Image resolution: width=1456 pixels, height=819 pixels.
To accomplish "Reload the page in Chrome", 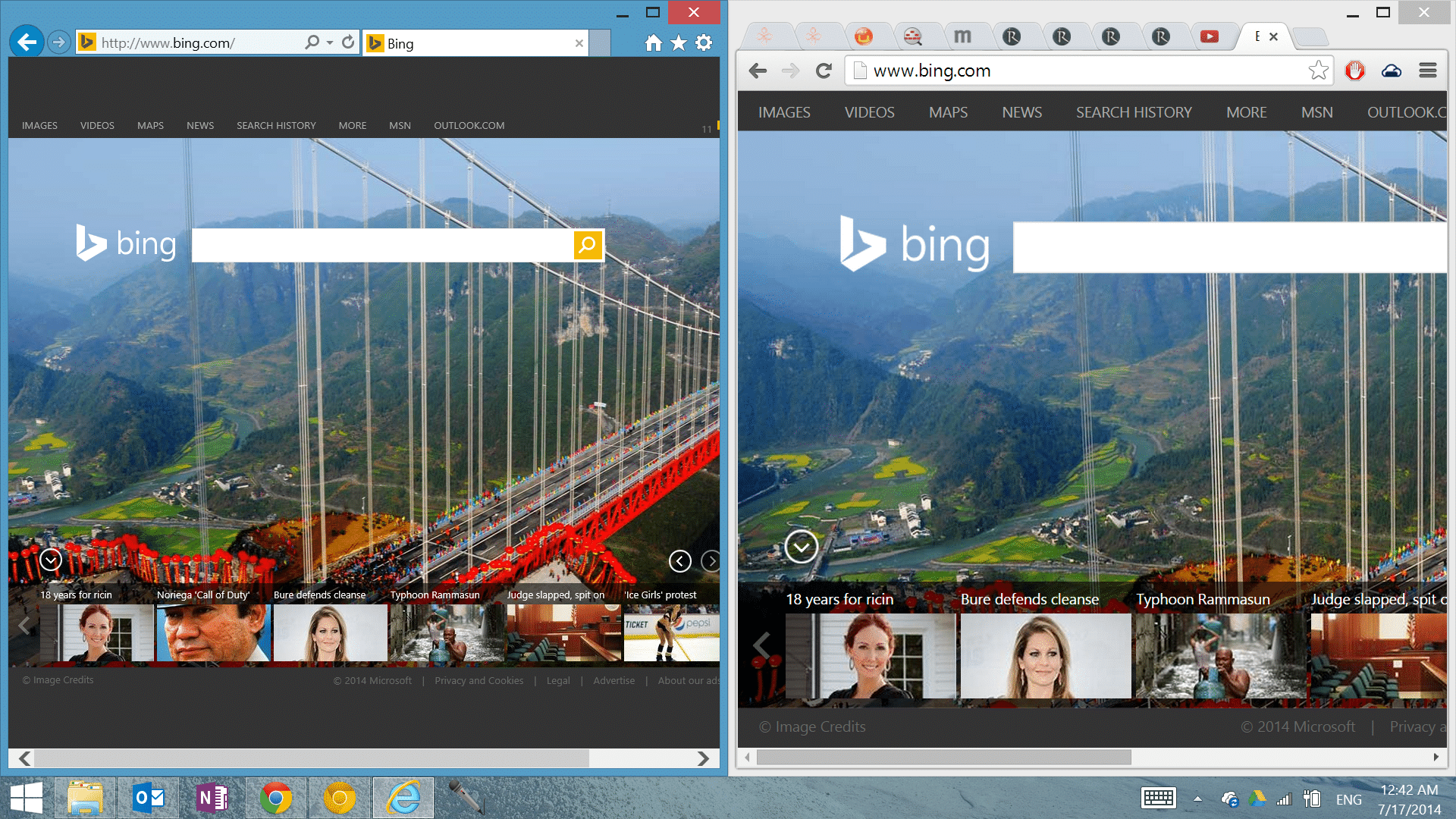I will coord(824,71).
